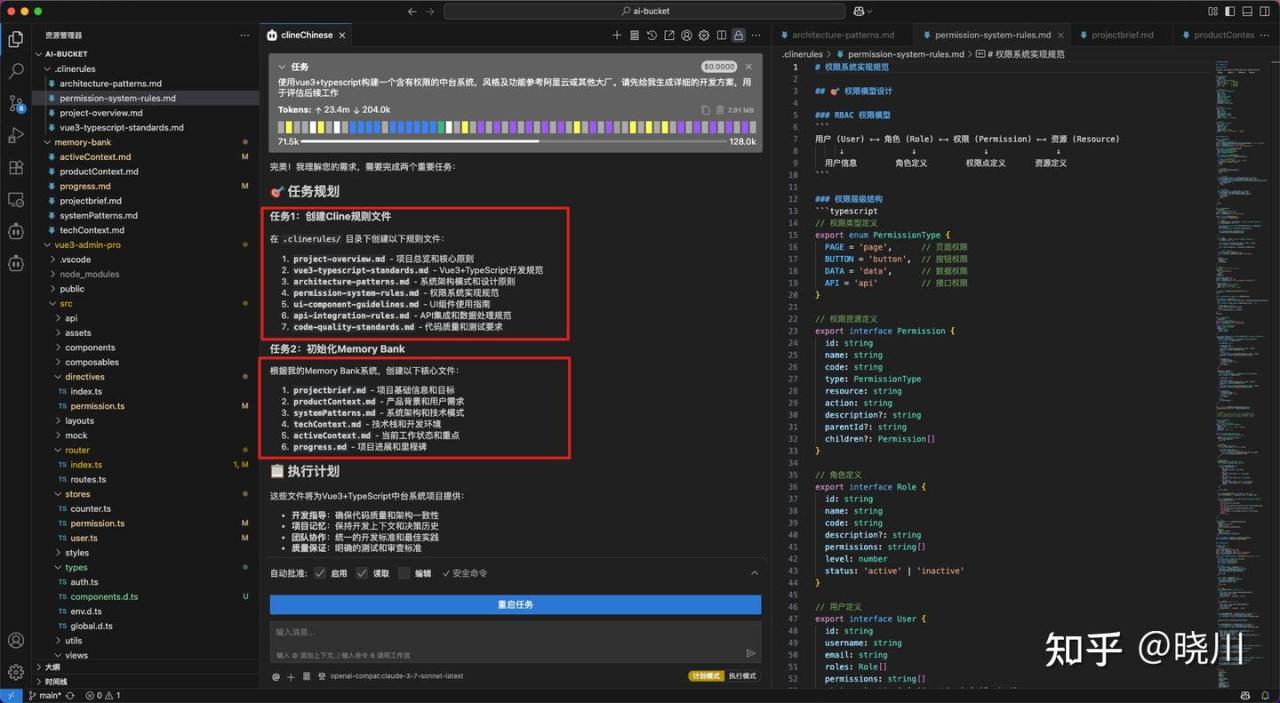Image resolution: width=1280 pixels, height=703 pixels.
Task: Click the main branch in status bar
Action: [x=45, y=695]
